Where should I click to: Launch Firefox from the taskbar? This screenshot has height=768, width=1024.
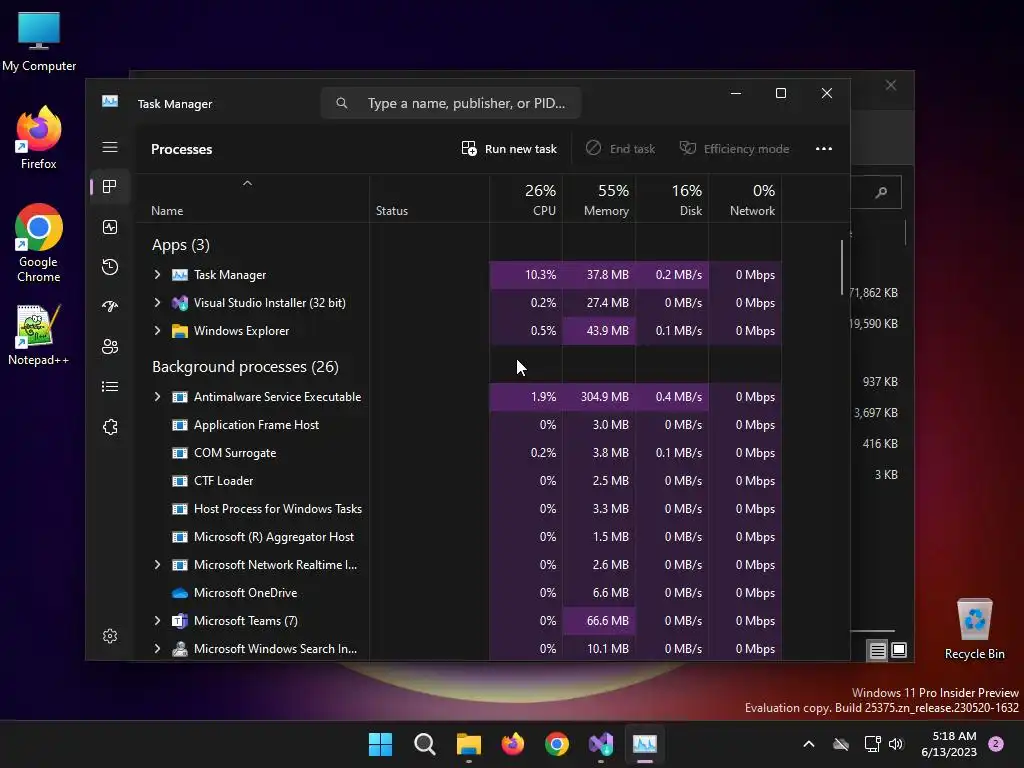tap(513, 744)
